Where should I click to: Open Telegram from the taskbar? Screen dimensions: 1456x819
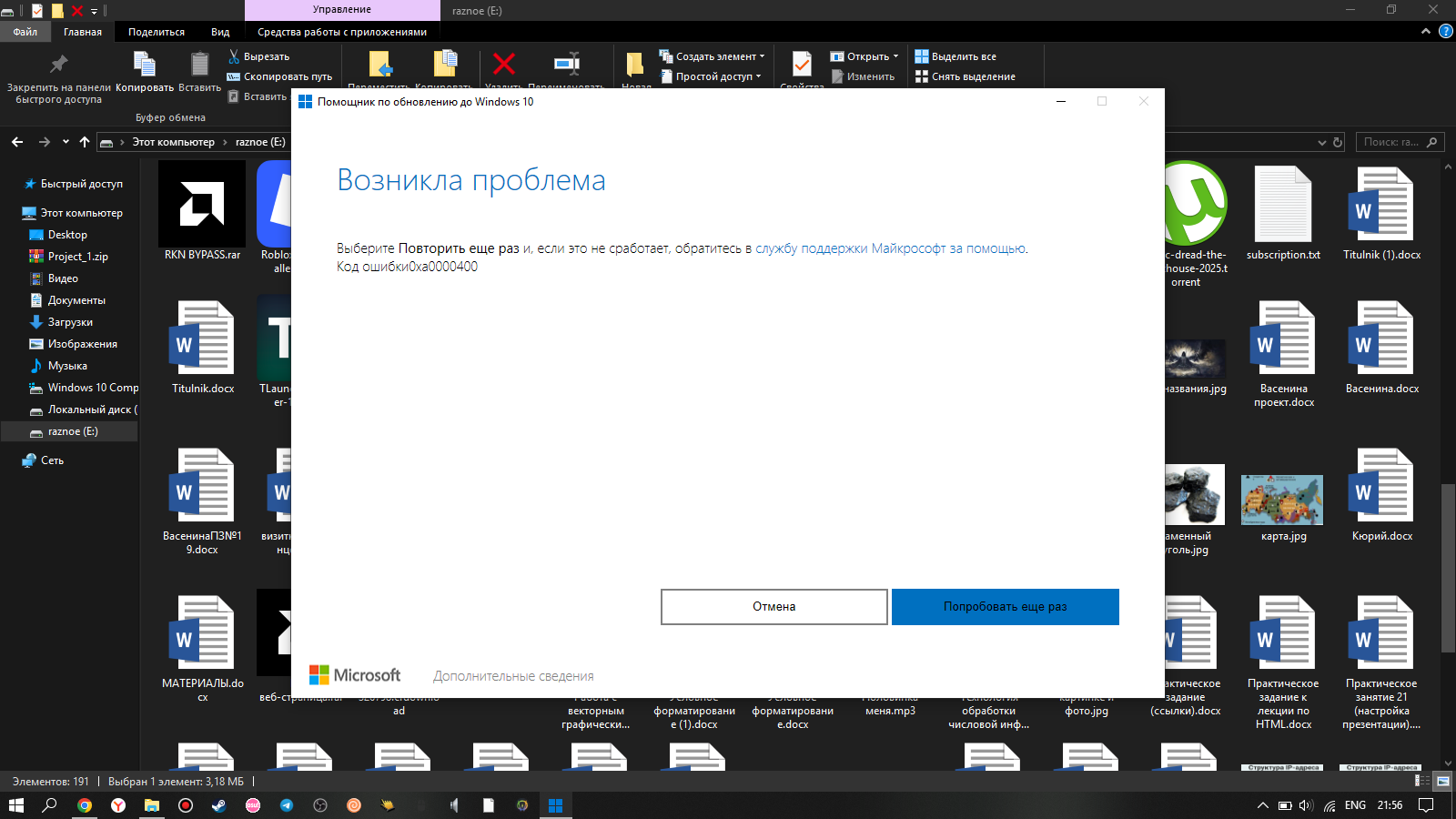[x=287, y=805]
